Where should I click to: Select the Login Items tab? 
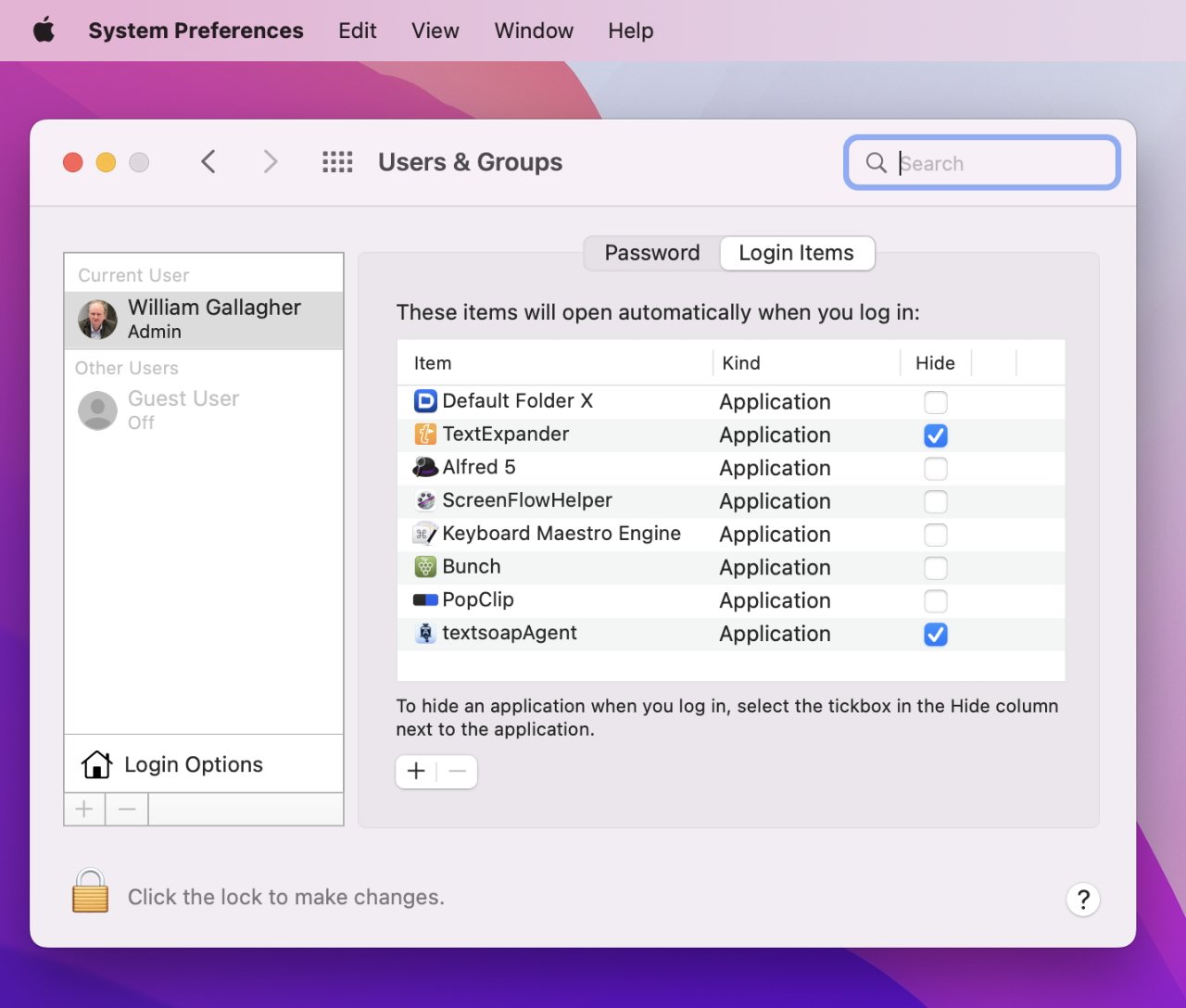click(x=797, y=253)
